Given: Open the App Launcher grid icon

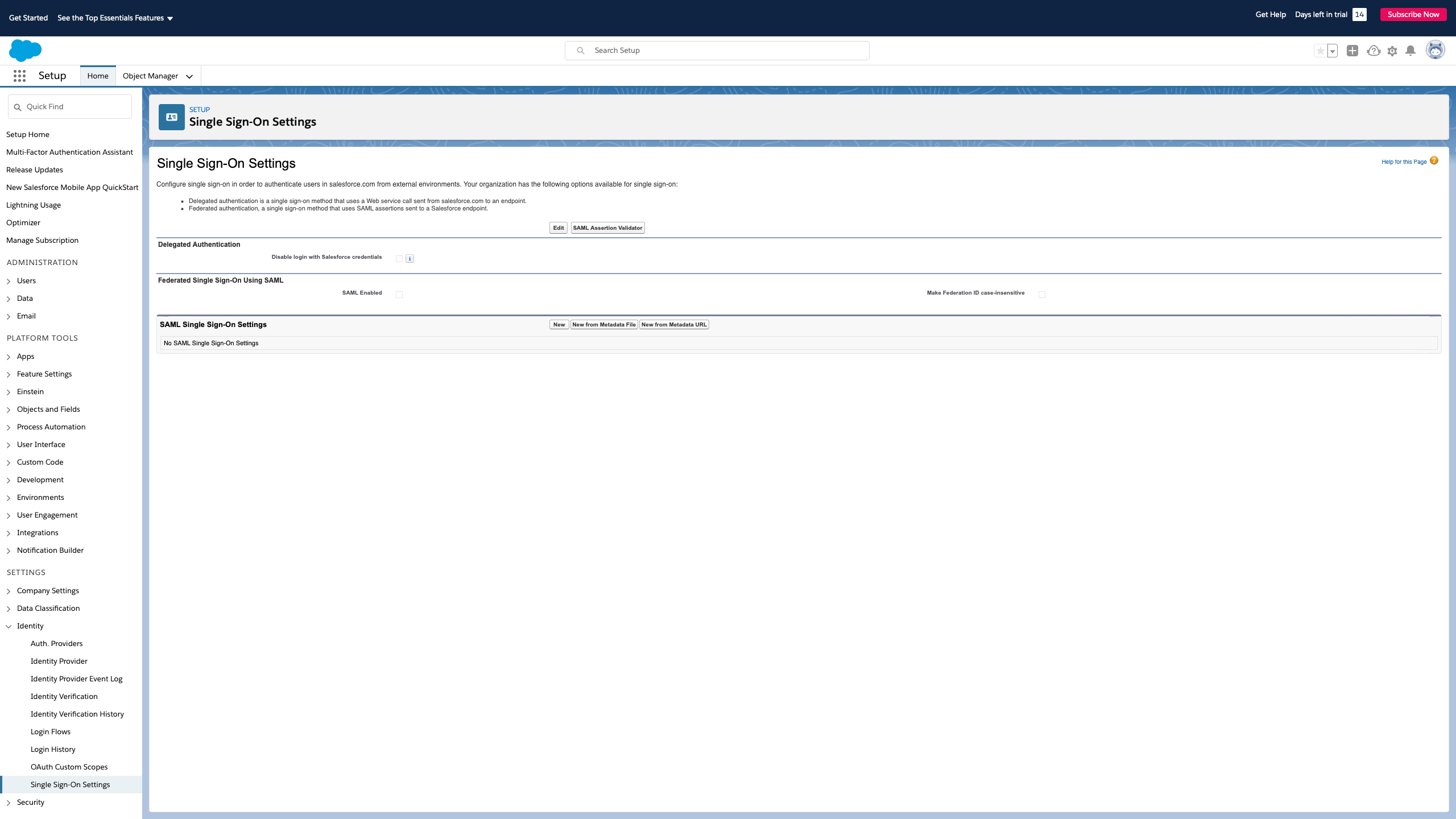Looking at the screenshot, I should pyautogui.click(x=19, y=76).
